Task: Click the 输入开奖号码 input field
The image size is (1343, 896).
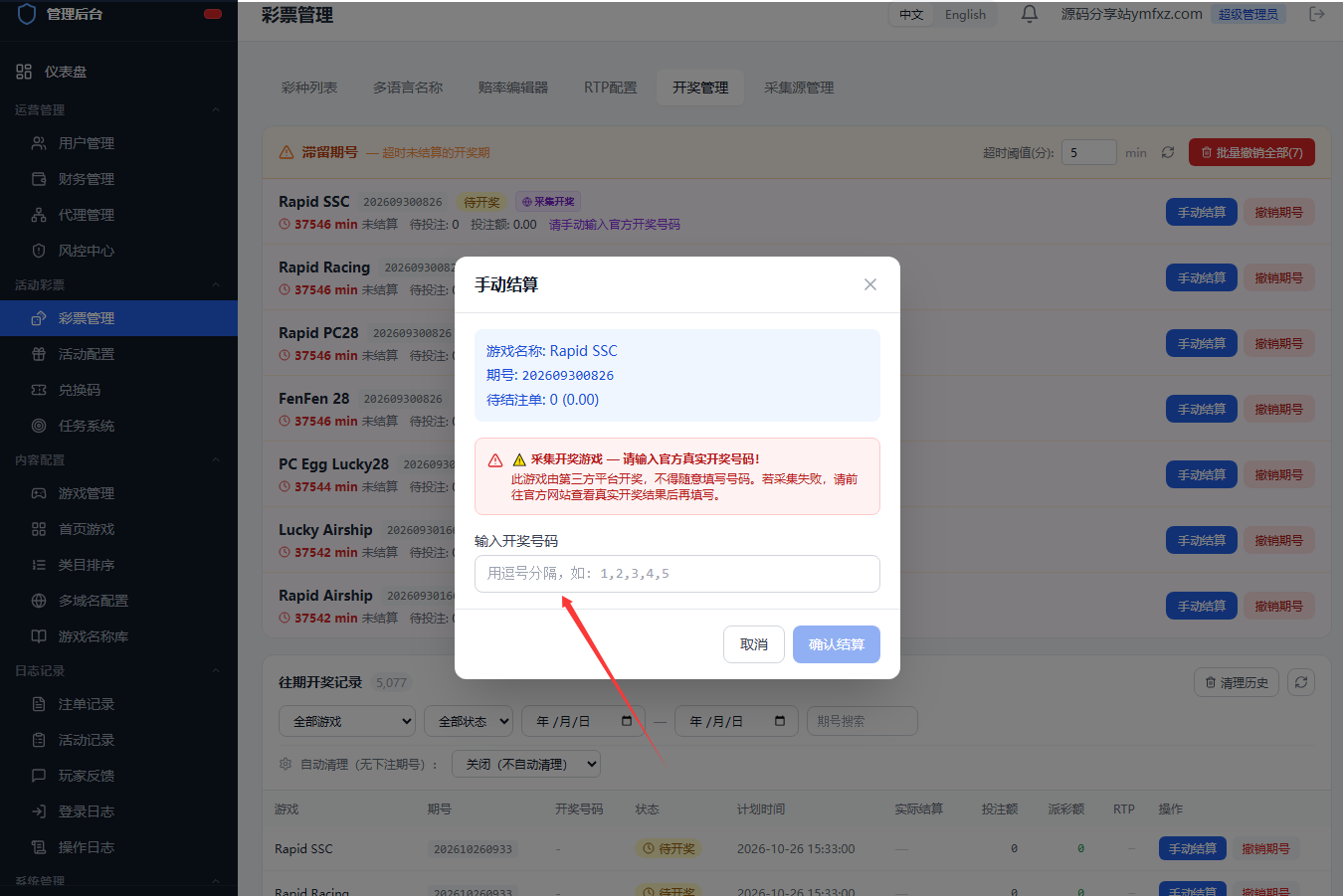Action: coord(677,574)
